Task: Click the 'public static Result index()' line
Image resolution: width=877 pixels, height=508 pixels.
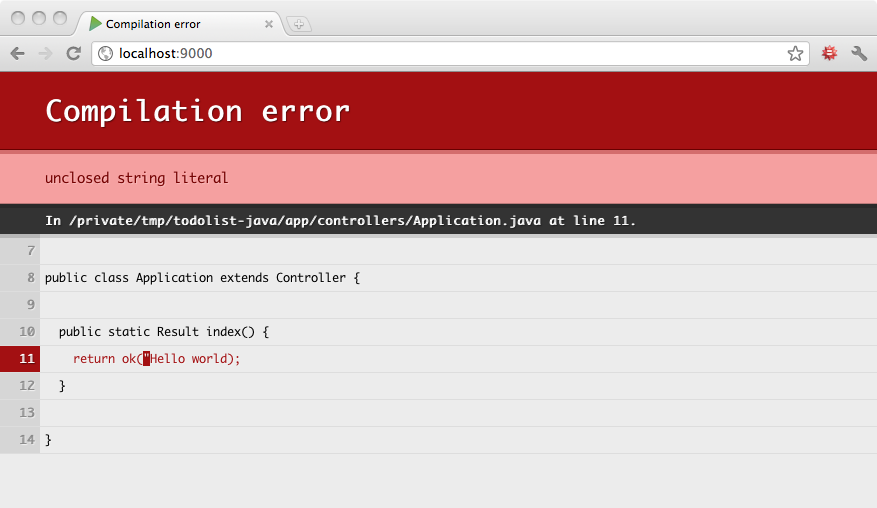Action: point(164,331)
